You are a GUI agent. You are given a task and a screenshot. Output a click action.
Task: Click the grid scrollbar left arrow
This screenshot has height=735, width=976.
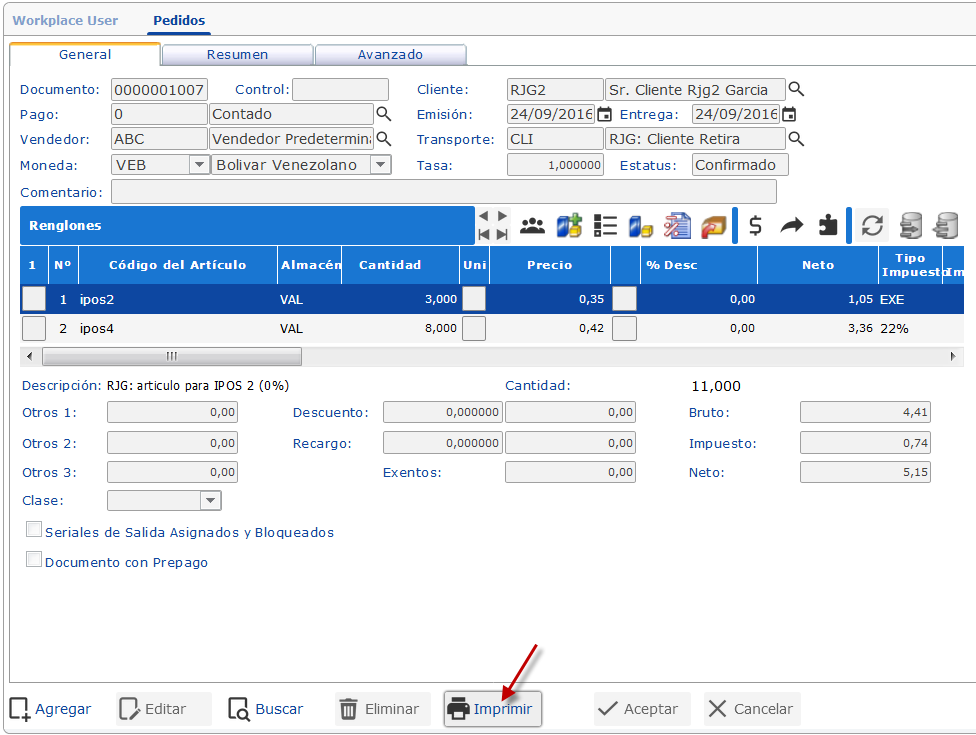(x=29, y=357)
